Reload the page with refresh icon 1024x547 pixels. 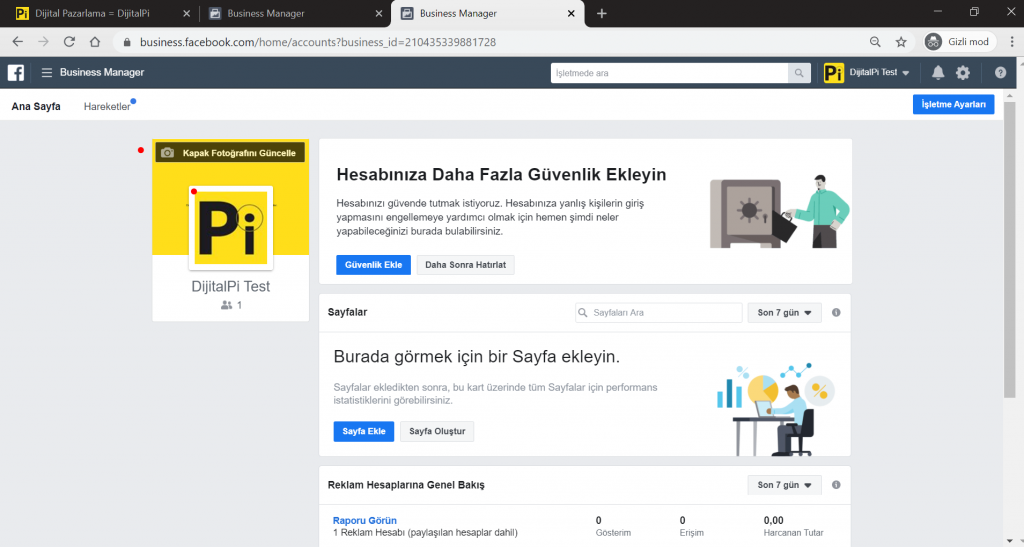(69, 42)
